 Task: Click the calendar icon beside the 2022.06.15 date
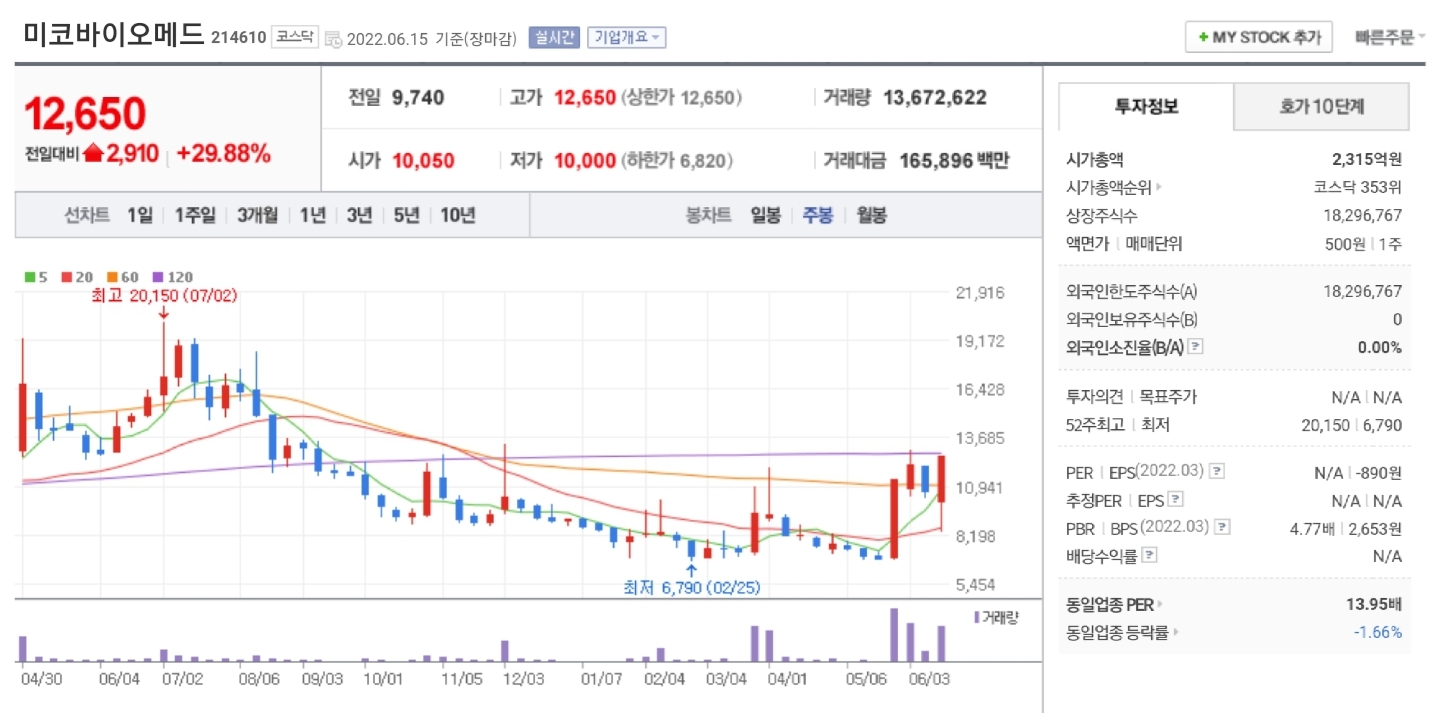pos(333,39)
